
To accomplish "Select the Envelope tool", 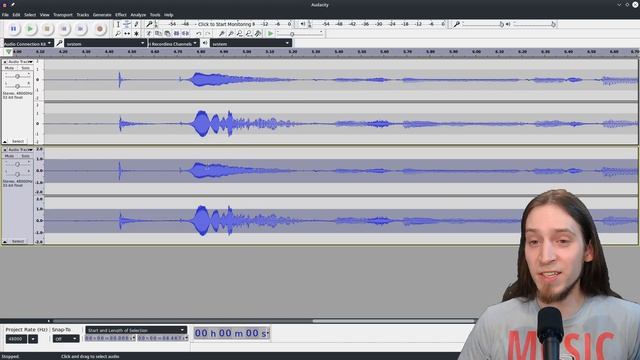I will pyautogui.click(x=127, y=24).
